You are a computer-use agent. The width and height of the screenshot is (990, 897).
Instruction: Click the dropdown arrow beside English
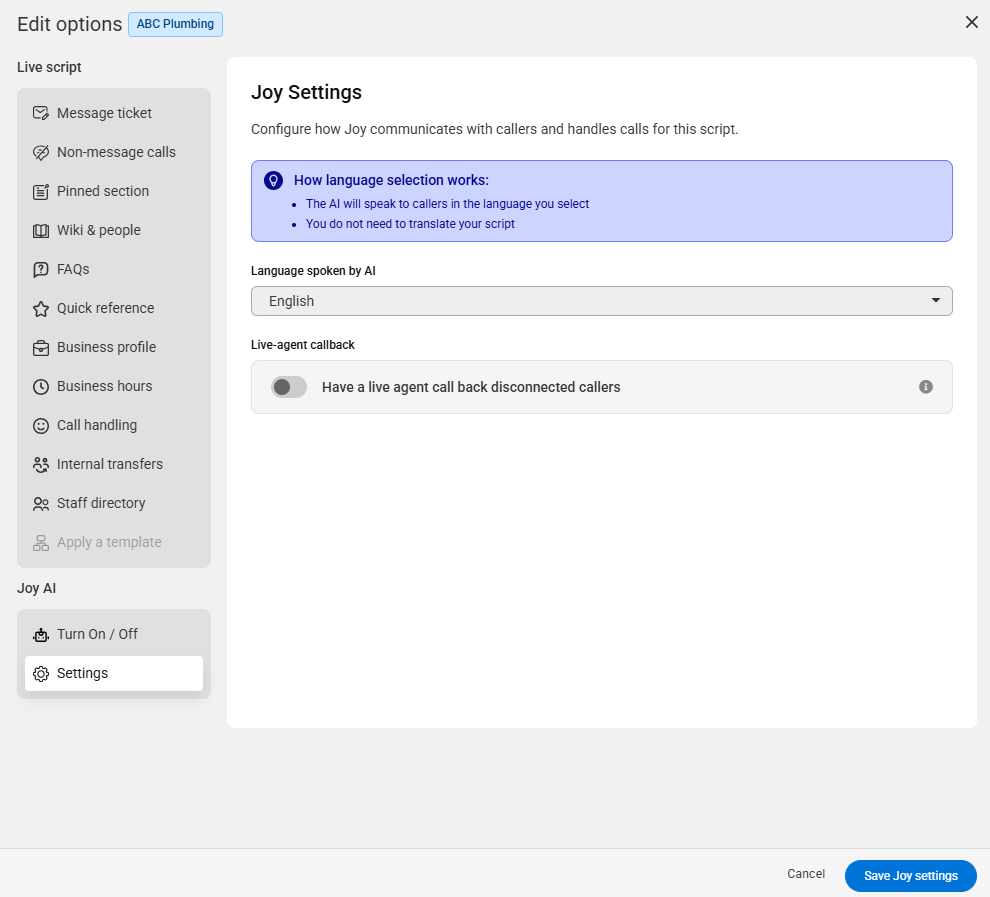pyautogui.click(x=936, y=300)
